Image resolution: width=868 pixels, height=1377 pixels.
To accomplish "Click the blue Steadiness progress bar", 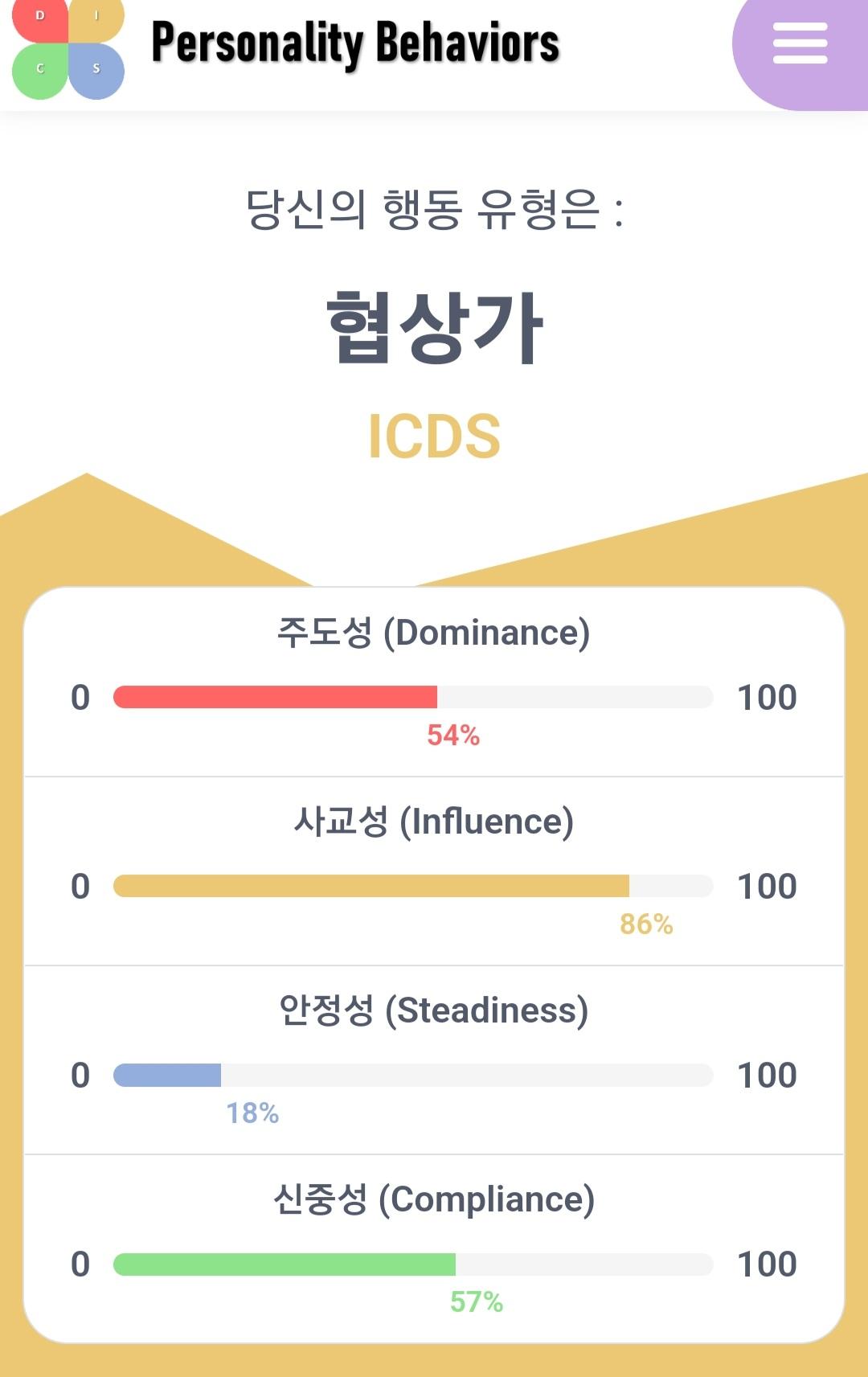I will pos(413,1075).
